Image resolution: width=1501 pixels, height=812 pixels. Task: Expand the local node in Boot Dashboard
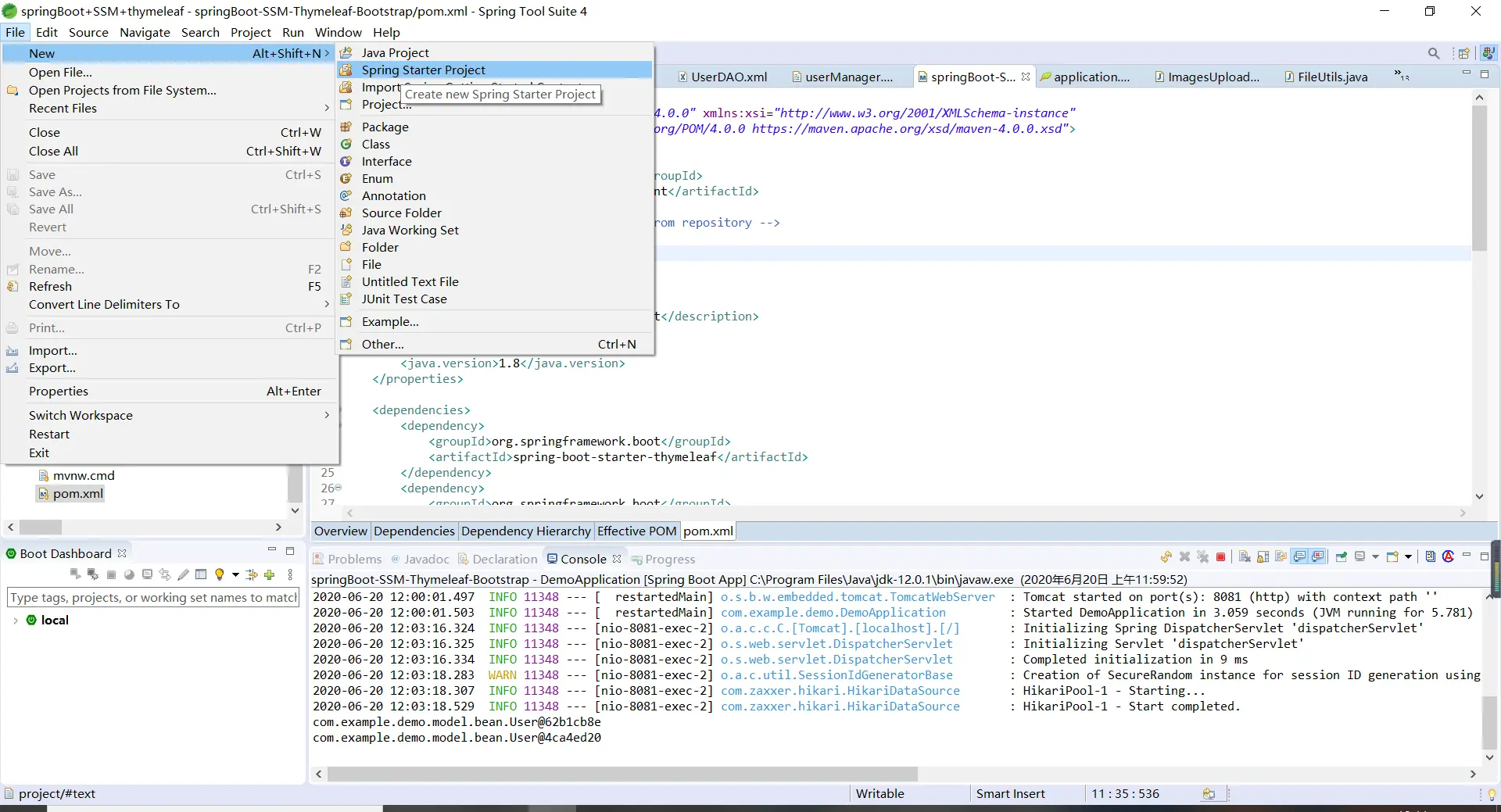click(x=16, y=620)
